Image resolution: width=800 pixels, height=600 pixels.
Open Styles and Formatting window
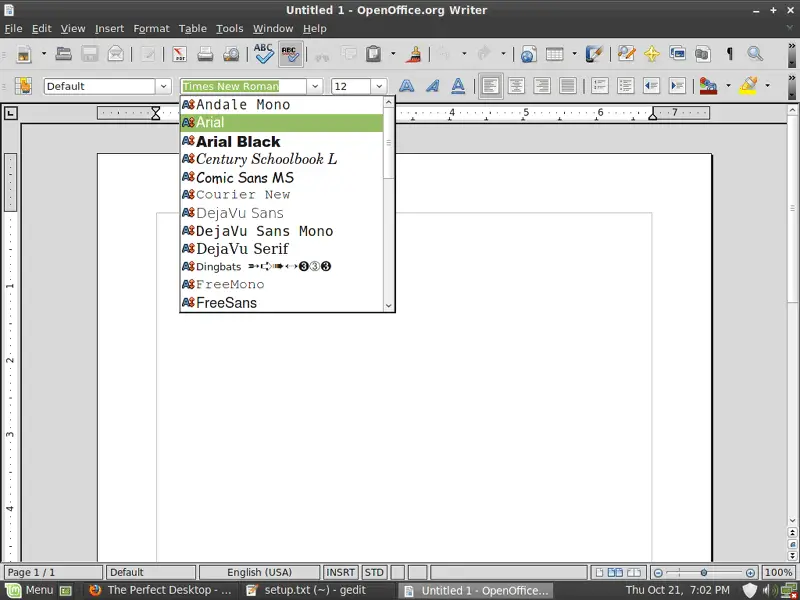[23, 86]
